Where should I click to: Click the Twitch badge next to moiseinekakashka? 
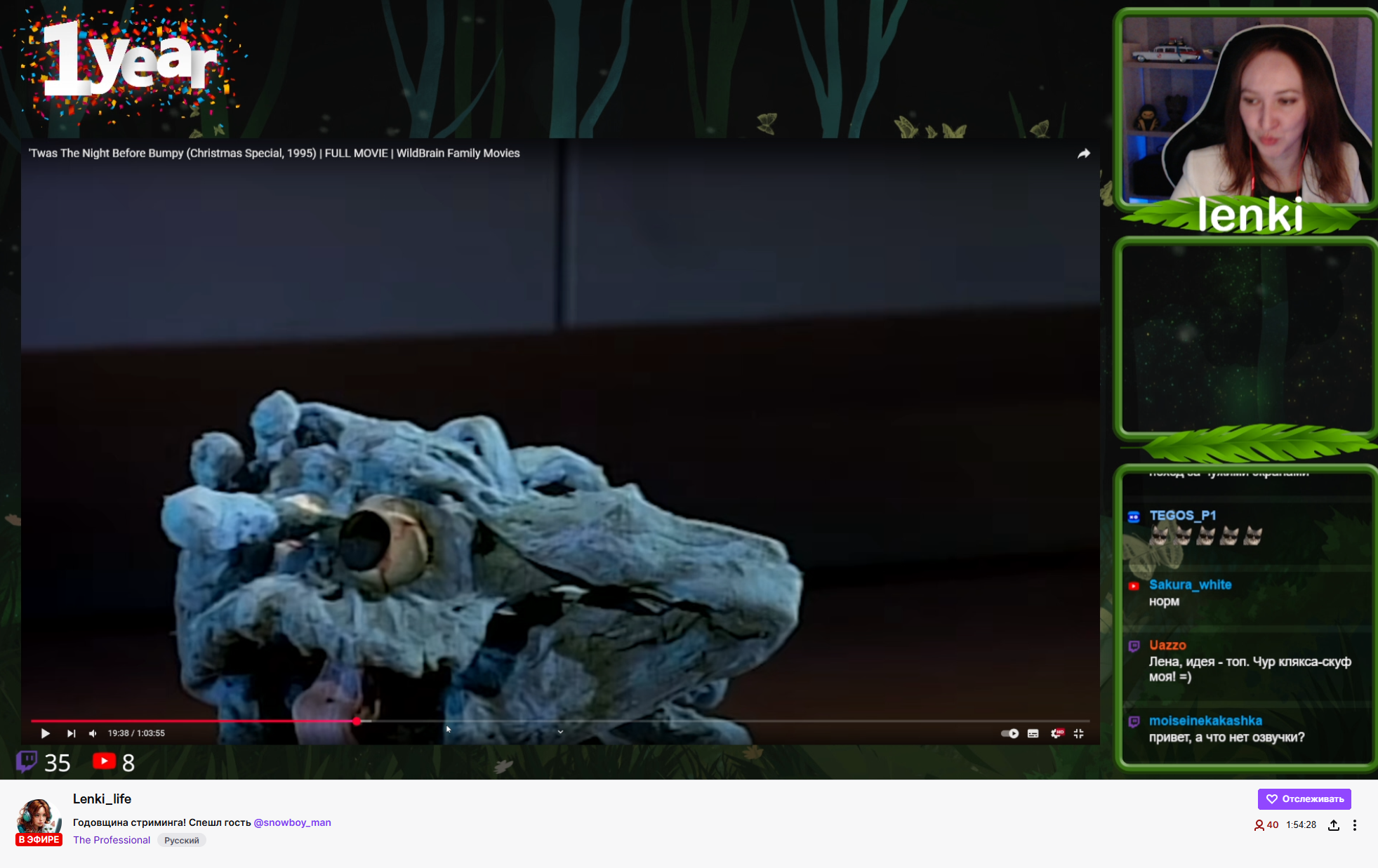click(1134, 722)
